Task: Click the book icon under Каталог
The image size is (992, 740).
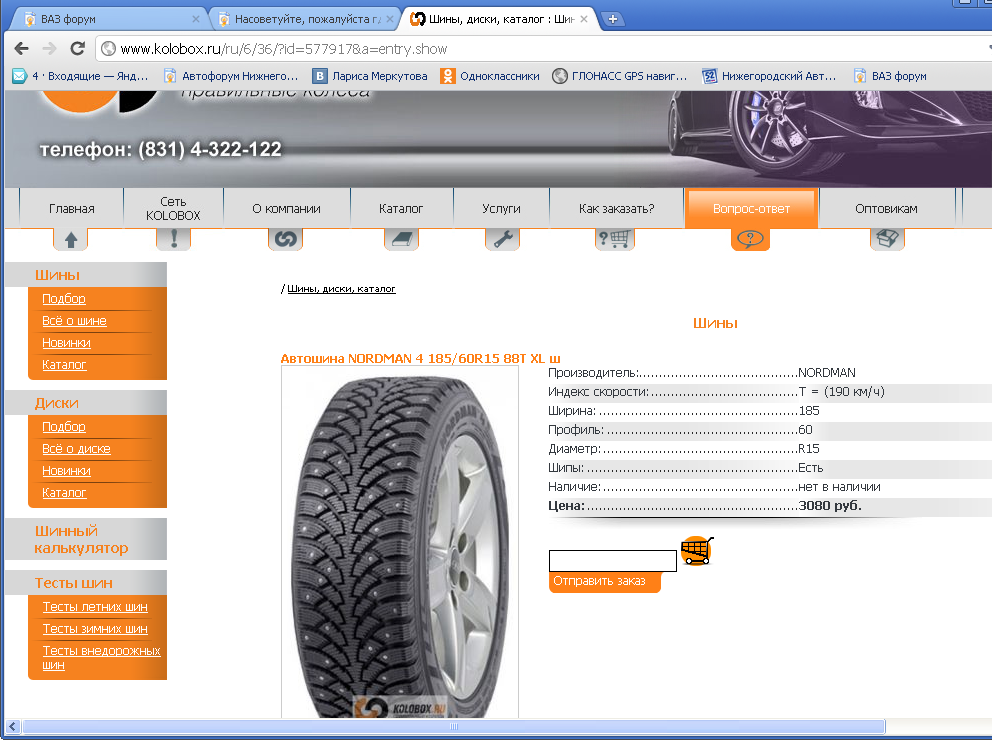Action: 402,239
